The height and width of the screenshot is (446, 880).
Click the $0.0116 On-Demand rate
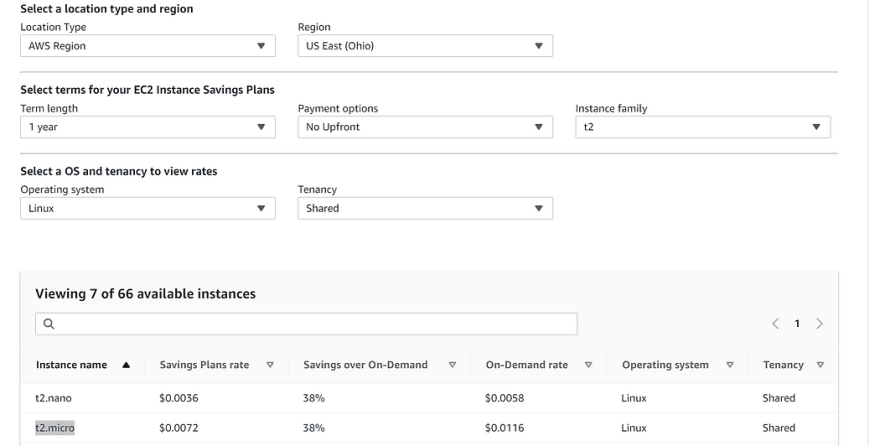pos(505,427)
